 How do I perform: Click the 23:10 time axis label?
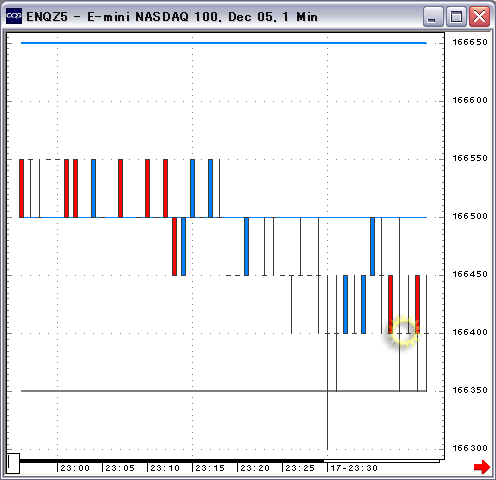pos(165,468)
